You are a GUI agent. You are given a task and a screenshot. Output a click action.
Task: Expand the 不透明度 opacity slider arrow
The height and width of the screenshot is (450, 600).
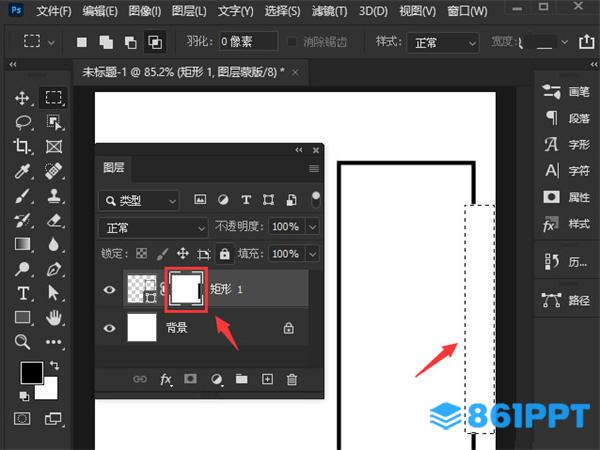(313, 227)
